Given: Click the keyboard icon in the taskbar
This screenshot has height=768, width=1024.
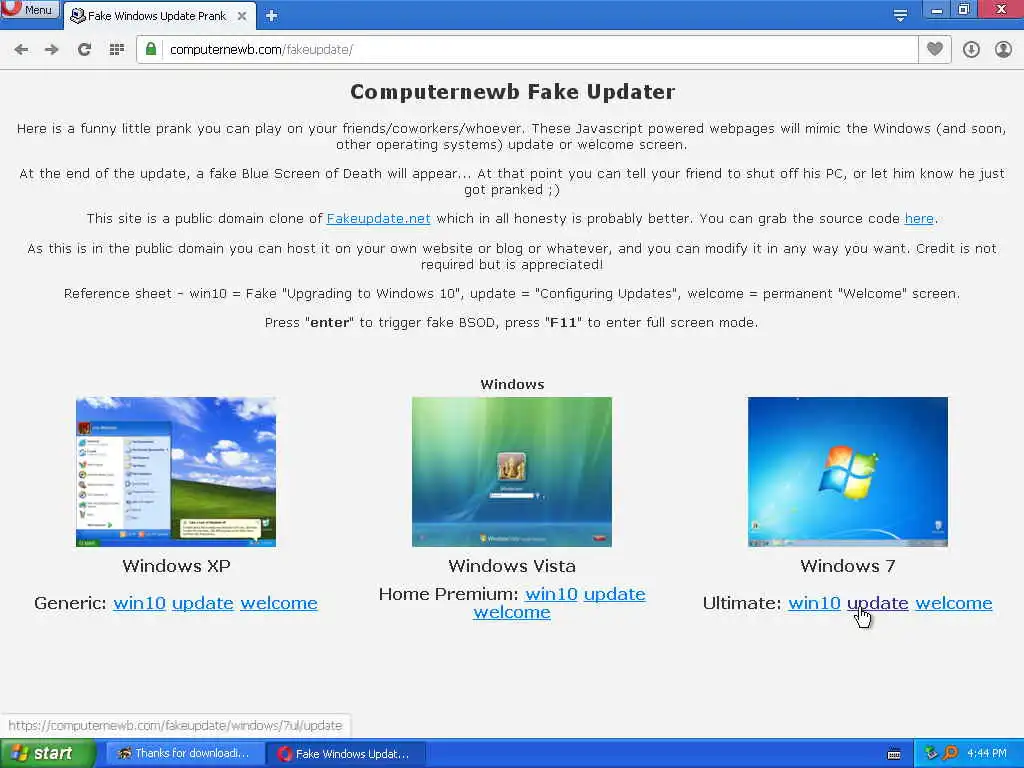Looking at the screenshot, I should 894,754.
